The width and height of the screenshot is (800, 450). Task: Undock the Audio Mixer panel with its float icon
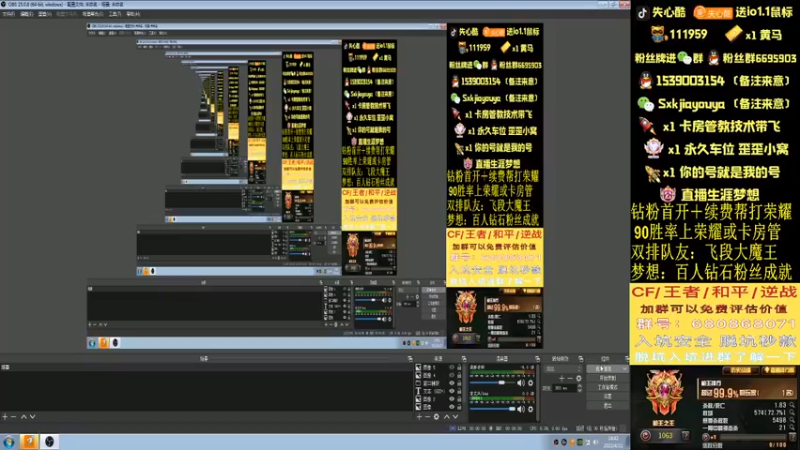coord(537,359)
